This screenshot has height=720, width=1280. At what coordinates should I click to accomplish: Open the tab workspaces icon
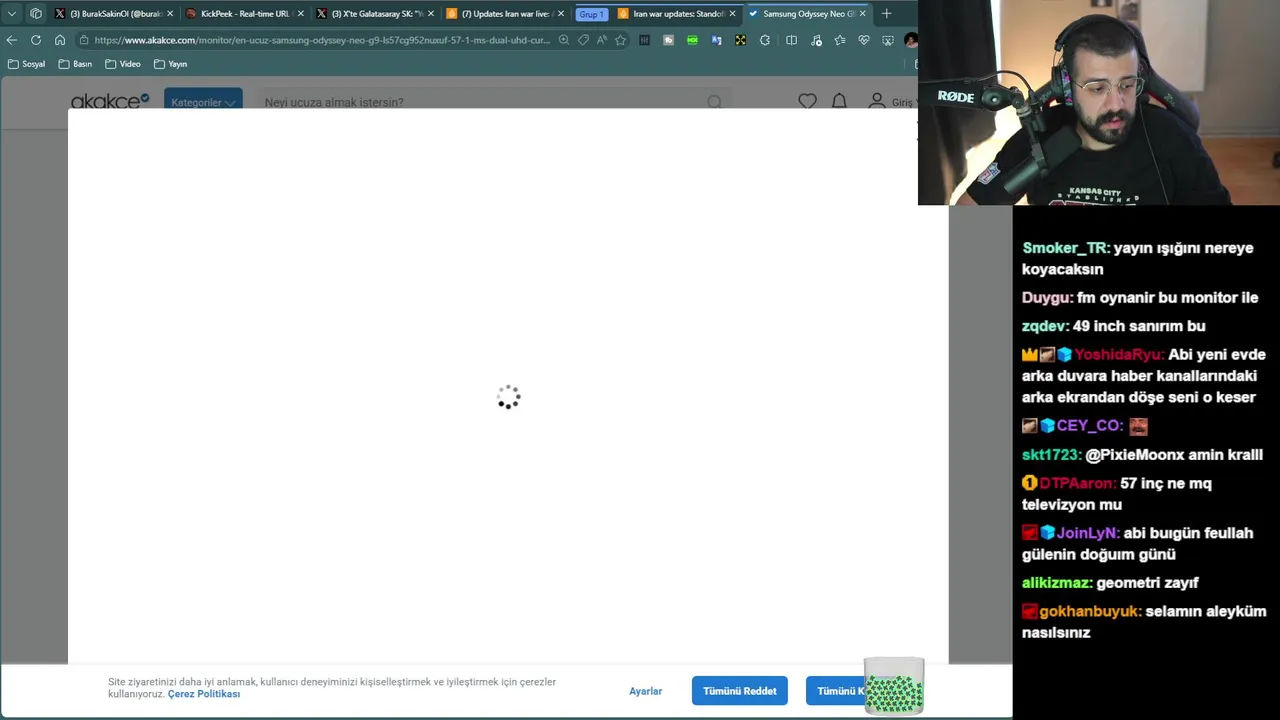(36, 14)
